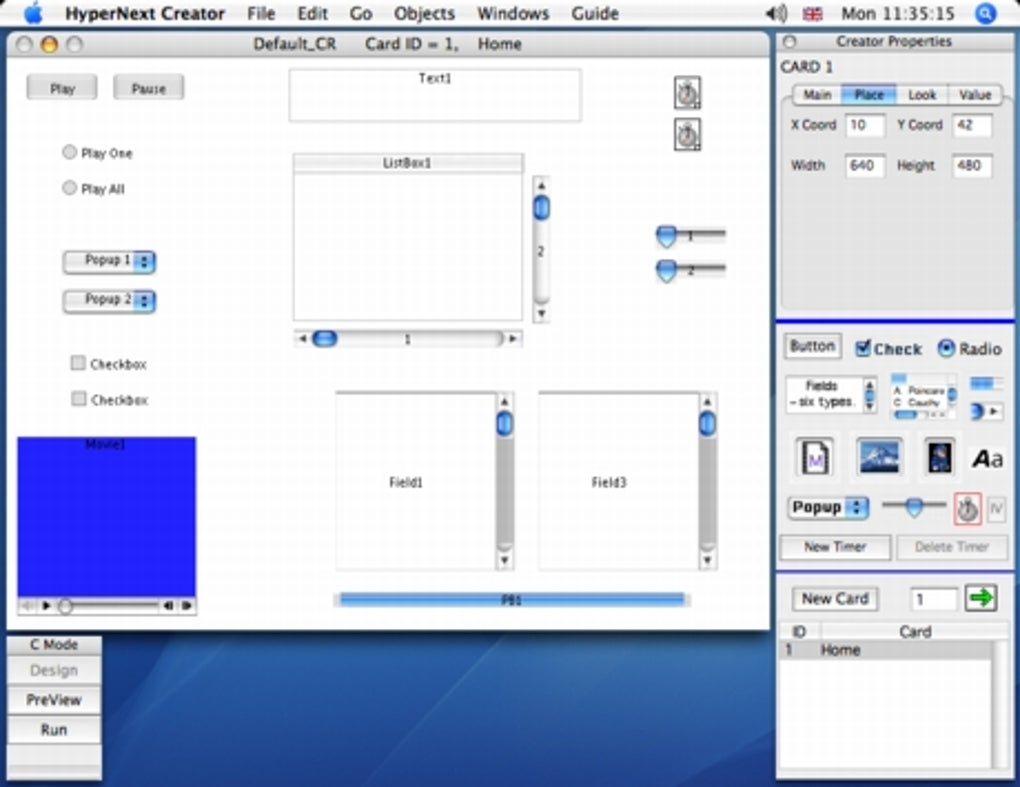Click the New Timer button
This screenshot has height=787, width=1020.
[835, 547]
